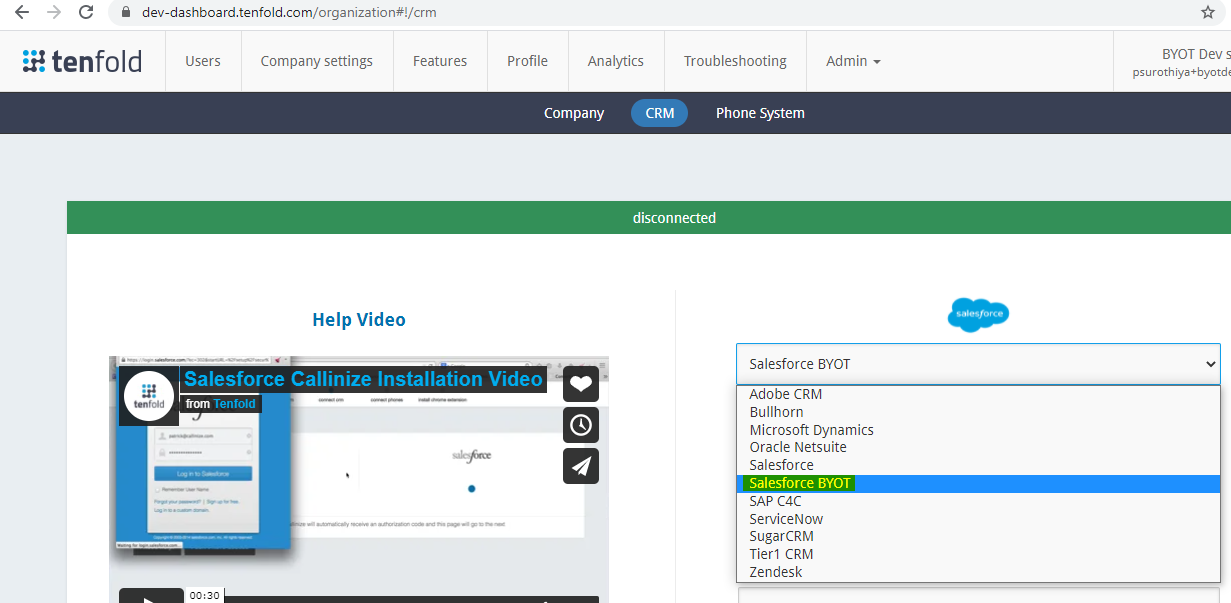Switch to the Company tab

click(573, 112)
